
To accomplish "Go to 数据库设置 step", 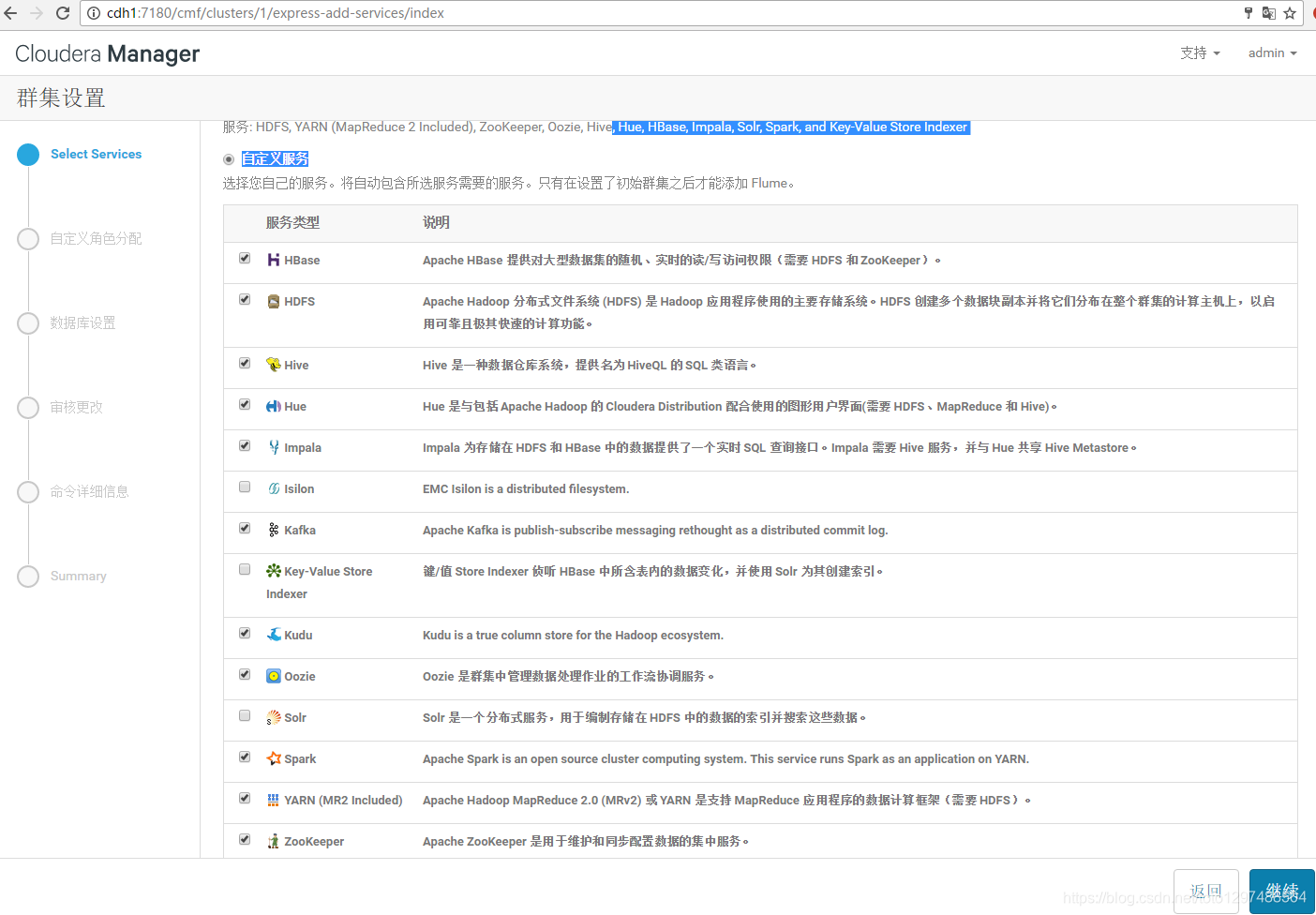I will [x=82, y=322].
